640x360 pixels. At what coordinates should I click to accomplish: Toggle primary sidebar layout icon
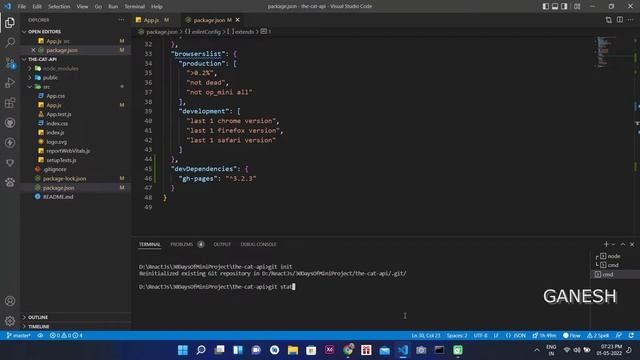pyautogui.click(x=546, y=6)
